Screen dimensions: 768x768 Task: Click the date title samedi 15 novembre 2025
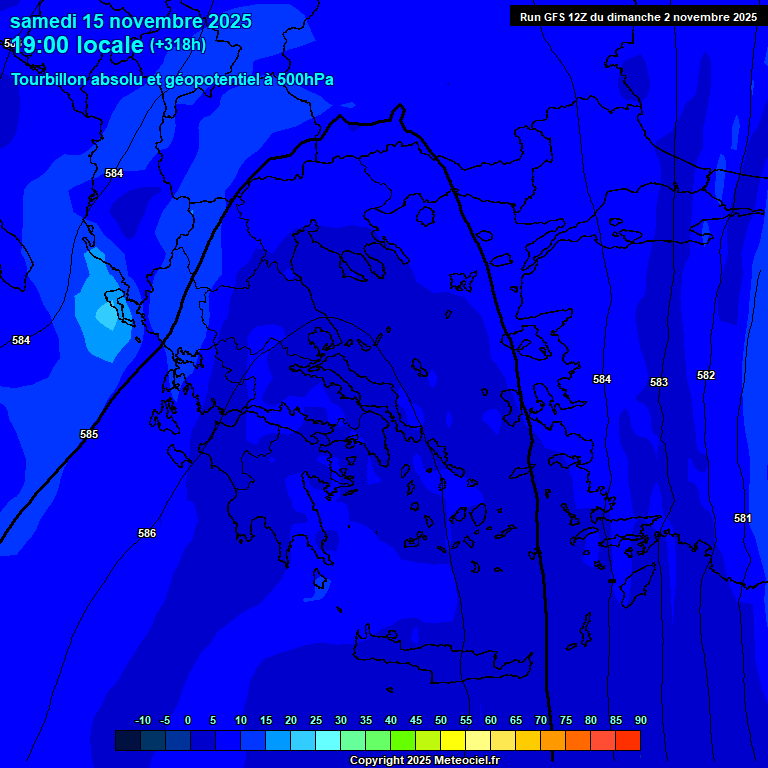pyautogui.click(x=131, y=21)
